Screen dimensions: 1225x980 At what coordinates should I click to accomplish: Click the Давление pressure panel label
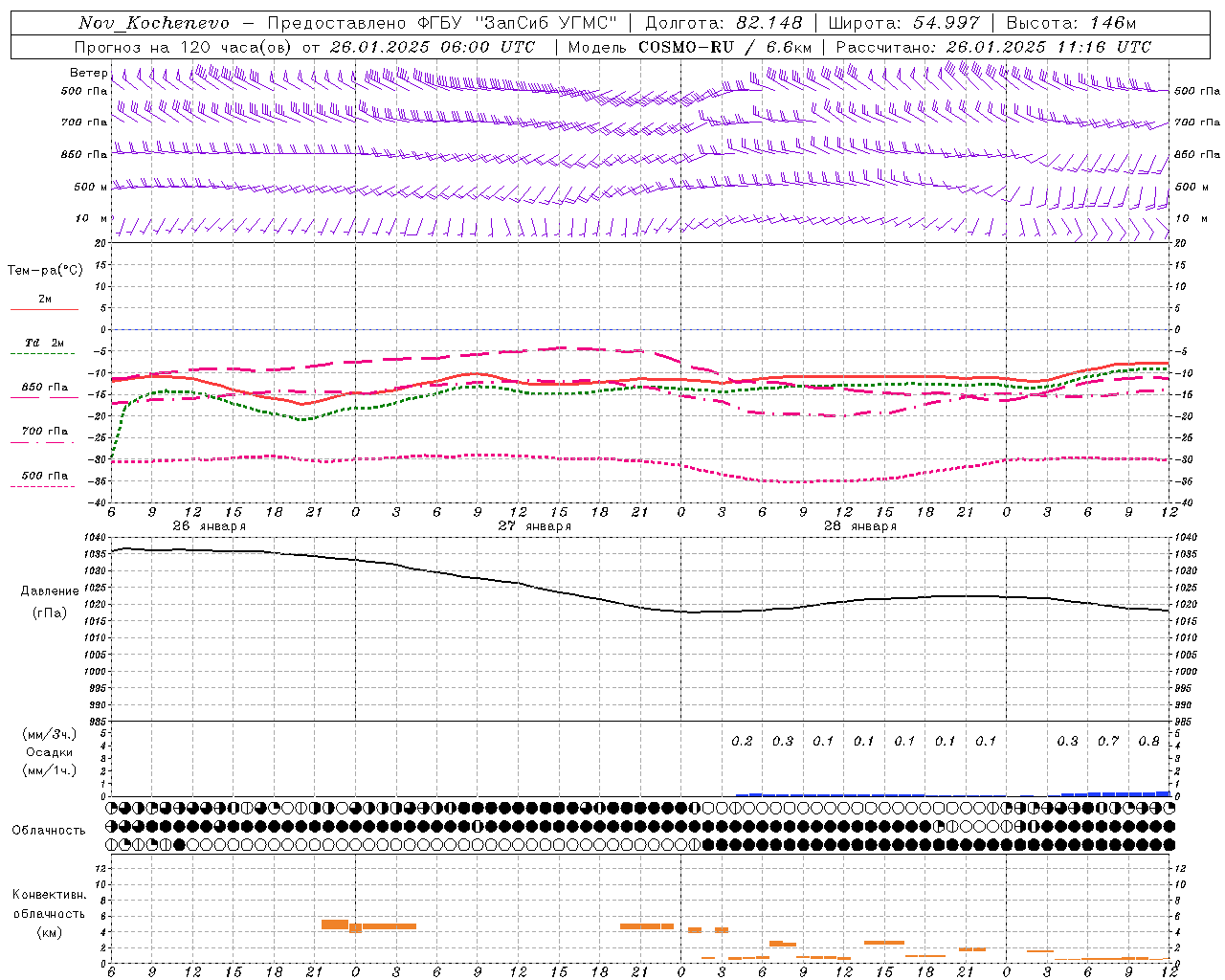coord(50,591)
